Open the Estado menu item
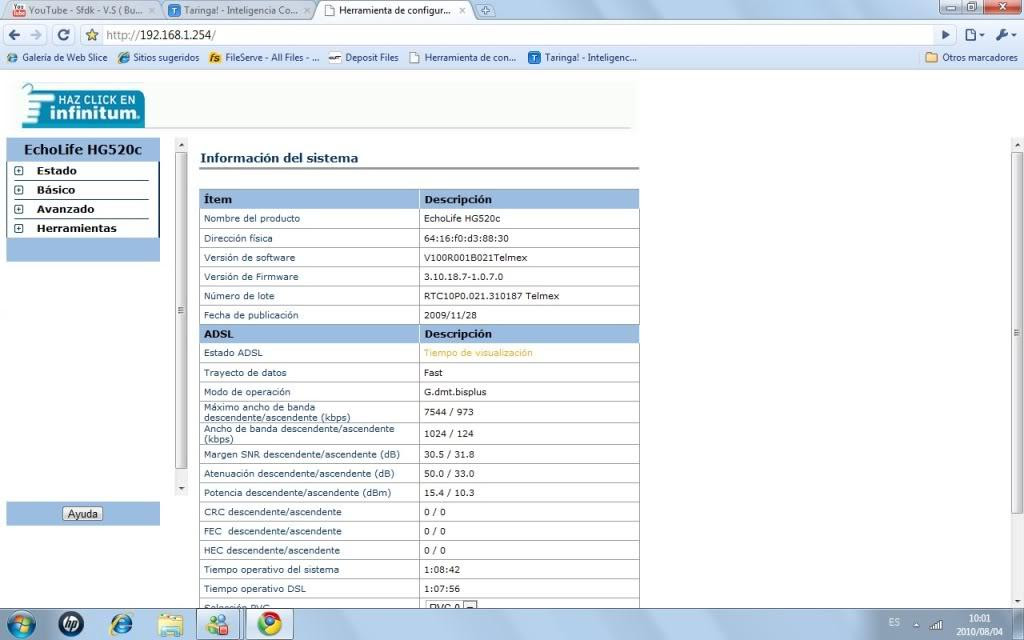The width and height of the screenshot is (1024, 640). point(57,171)
